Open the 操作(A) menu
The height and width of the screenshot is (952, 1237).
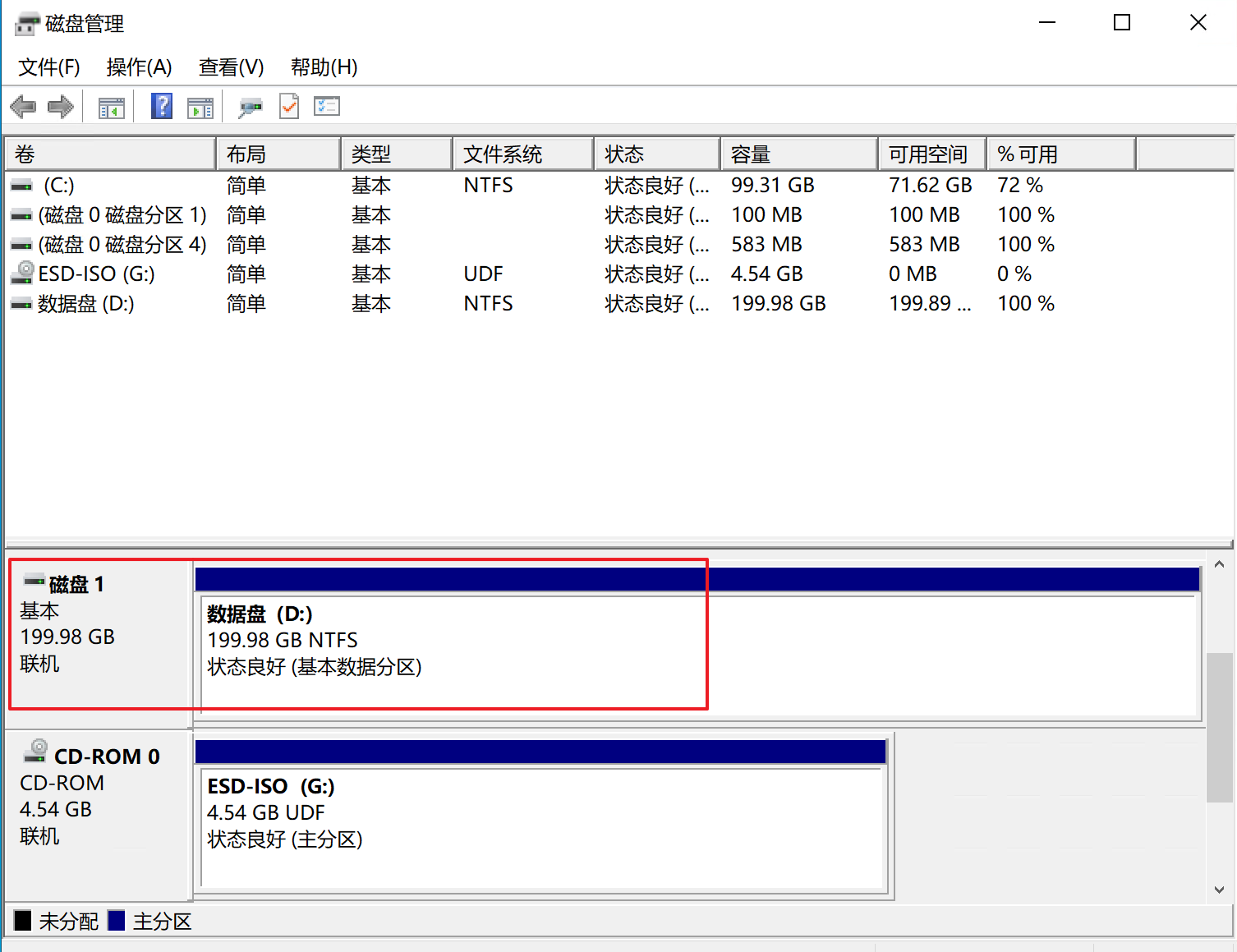(x=139, y=67)
